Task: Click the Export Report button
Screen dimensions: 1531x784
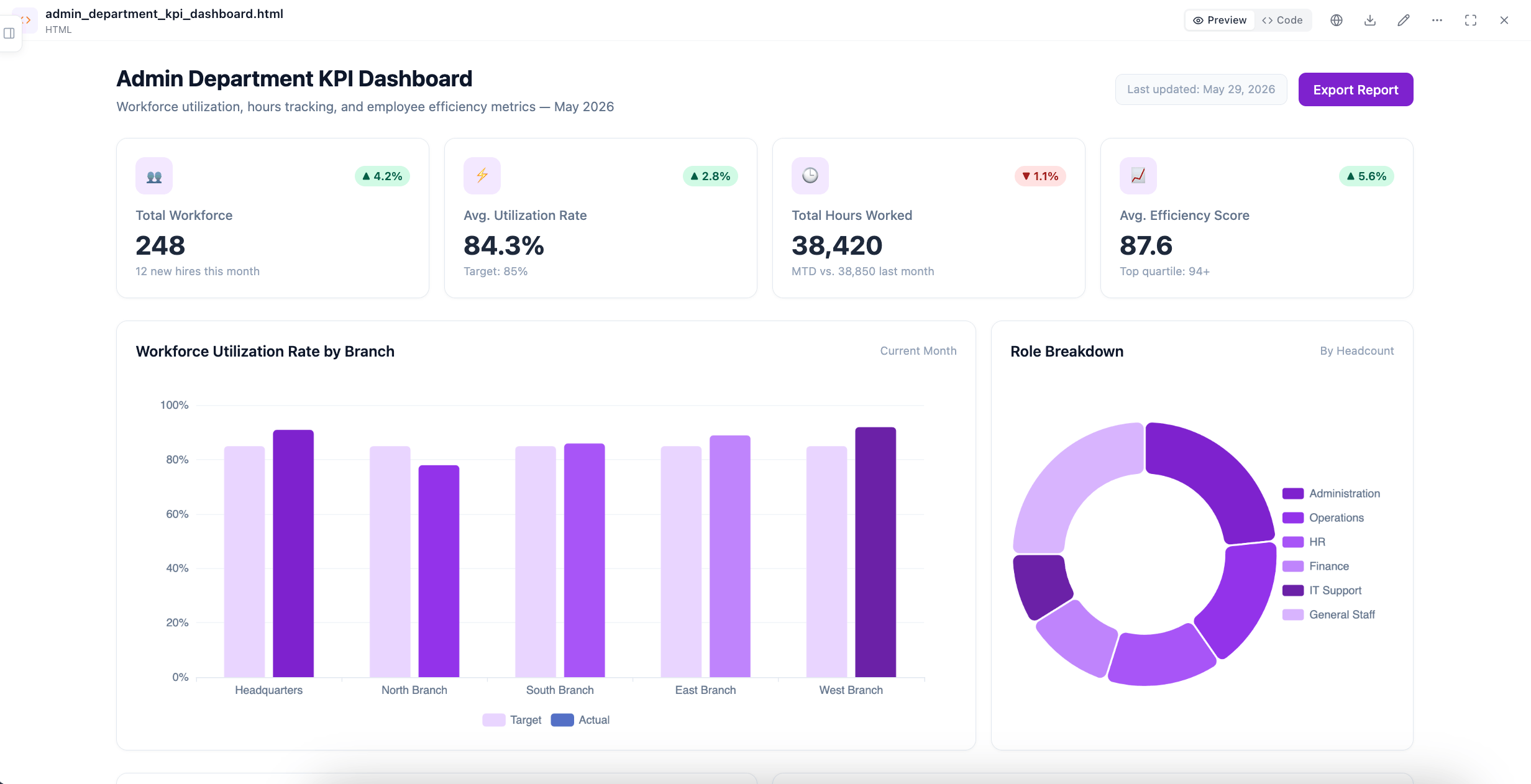Action: click(1356, 89)
